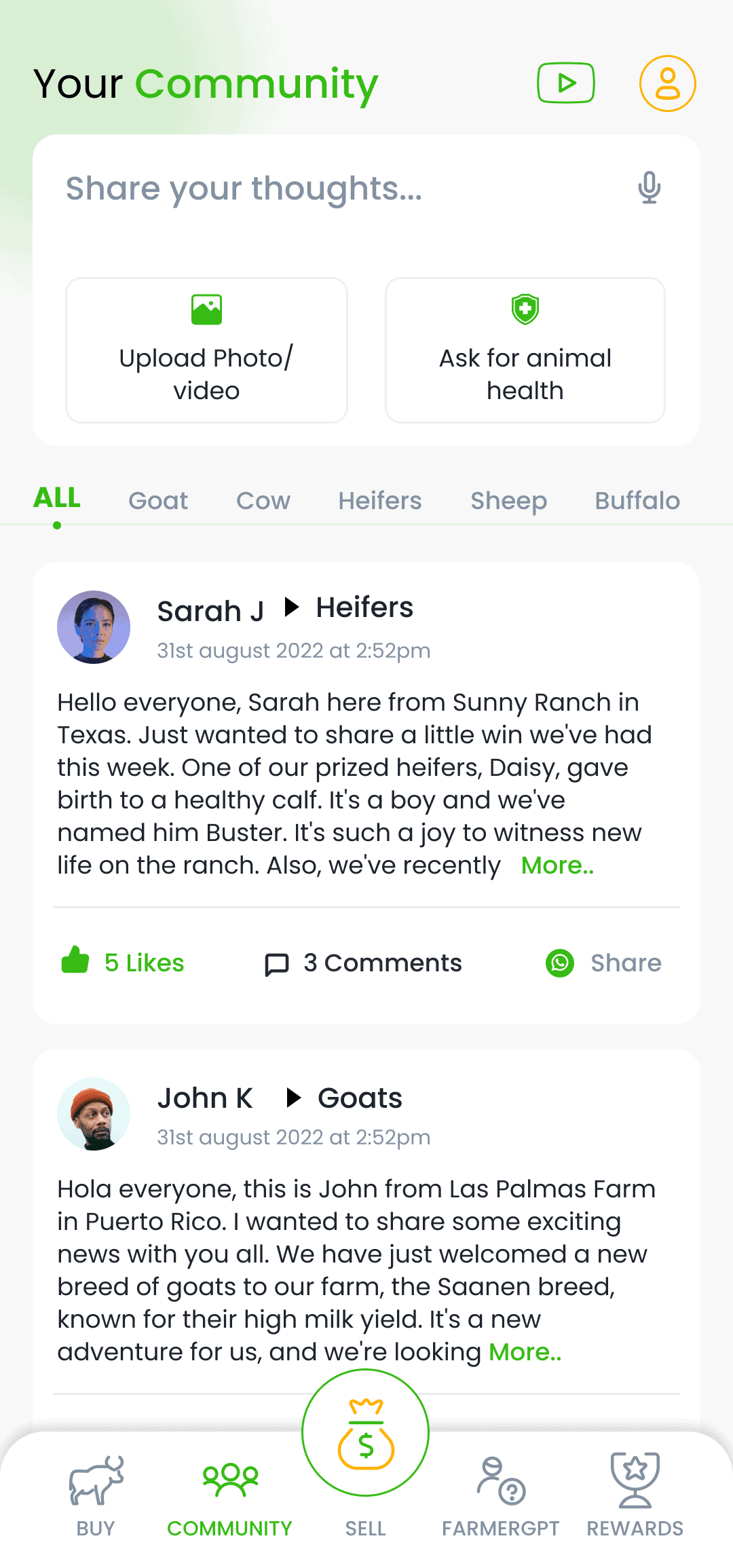Expand More.. on Sarah's Heifers post
733x1568 pixels.
pos(557,865)
